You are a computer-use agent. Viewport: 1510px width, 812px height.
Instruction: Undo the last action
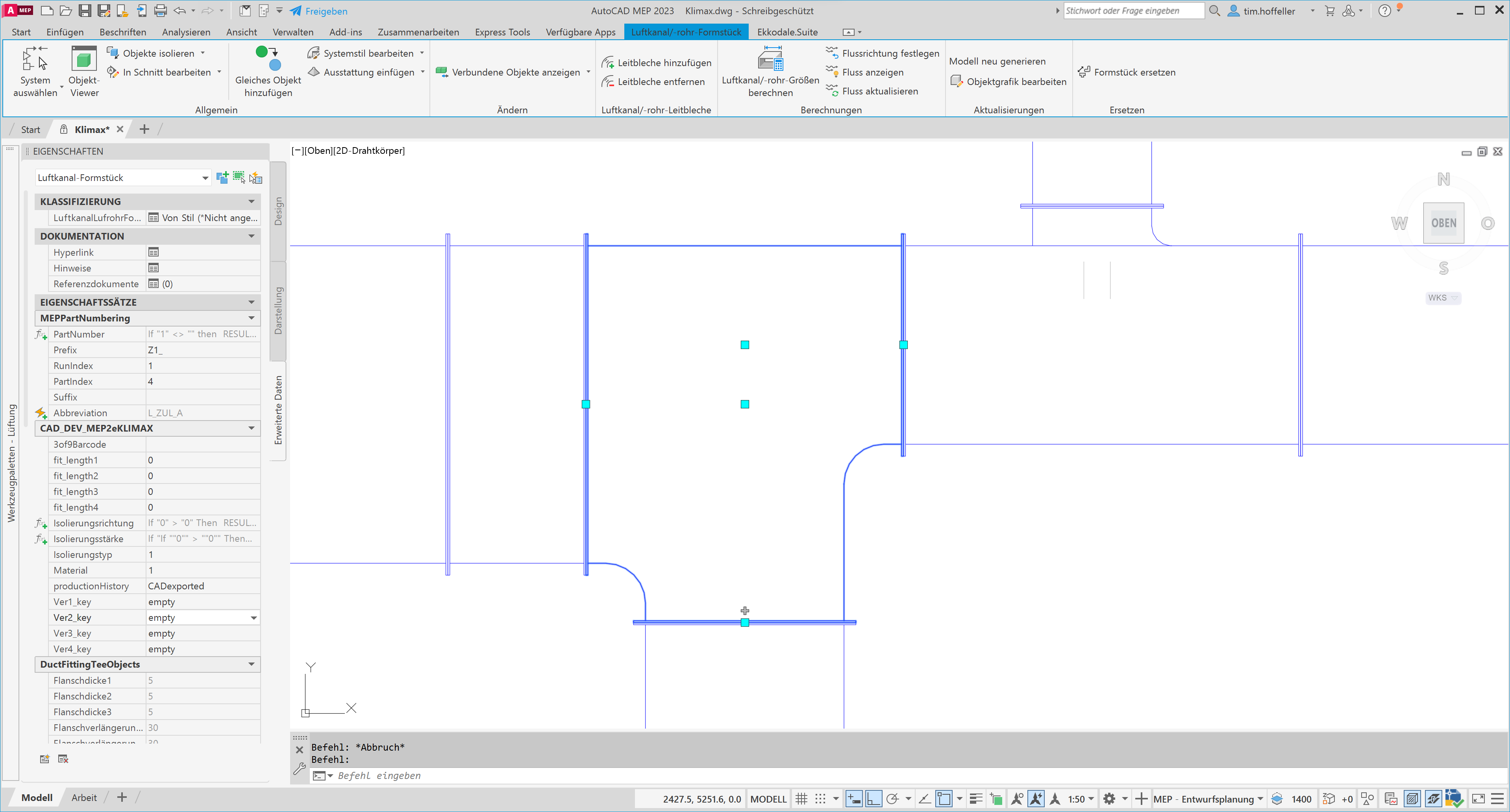179,11
